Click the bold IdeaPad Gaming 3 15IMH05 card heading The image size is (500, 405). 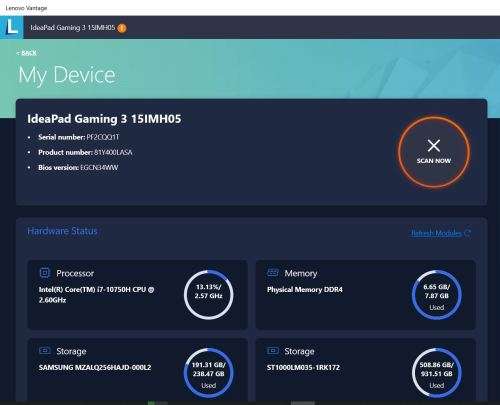click(104, 119)
